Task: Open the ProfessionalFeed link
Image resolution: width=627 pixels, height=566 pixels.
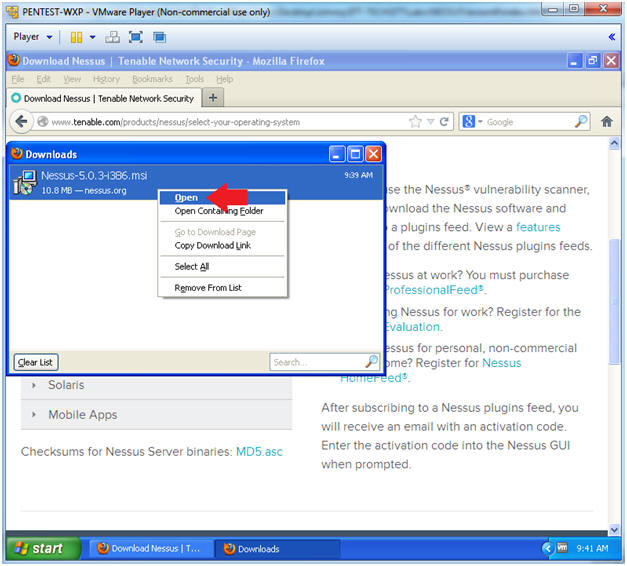Action: point(433,290)
